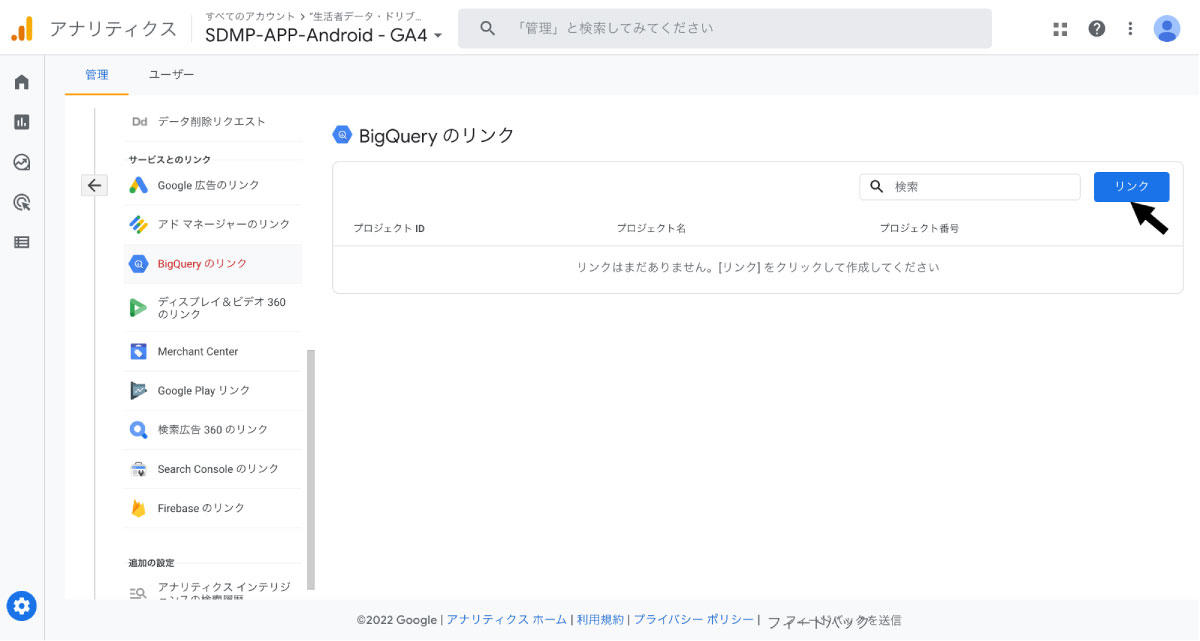1200x641 pixels.
Task: Click the プロジェクト番号 column header
Action: point(919,229)
